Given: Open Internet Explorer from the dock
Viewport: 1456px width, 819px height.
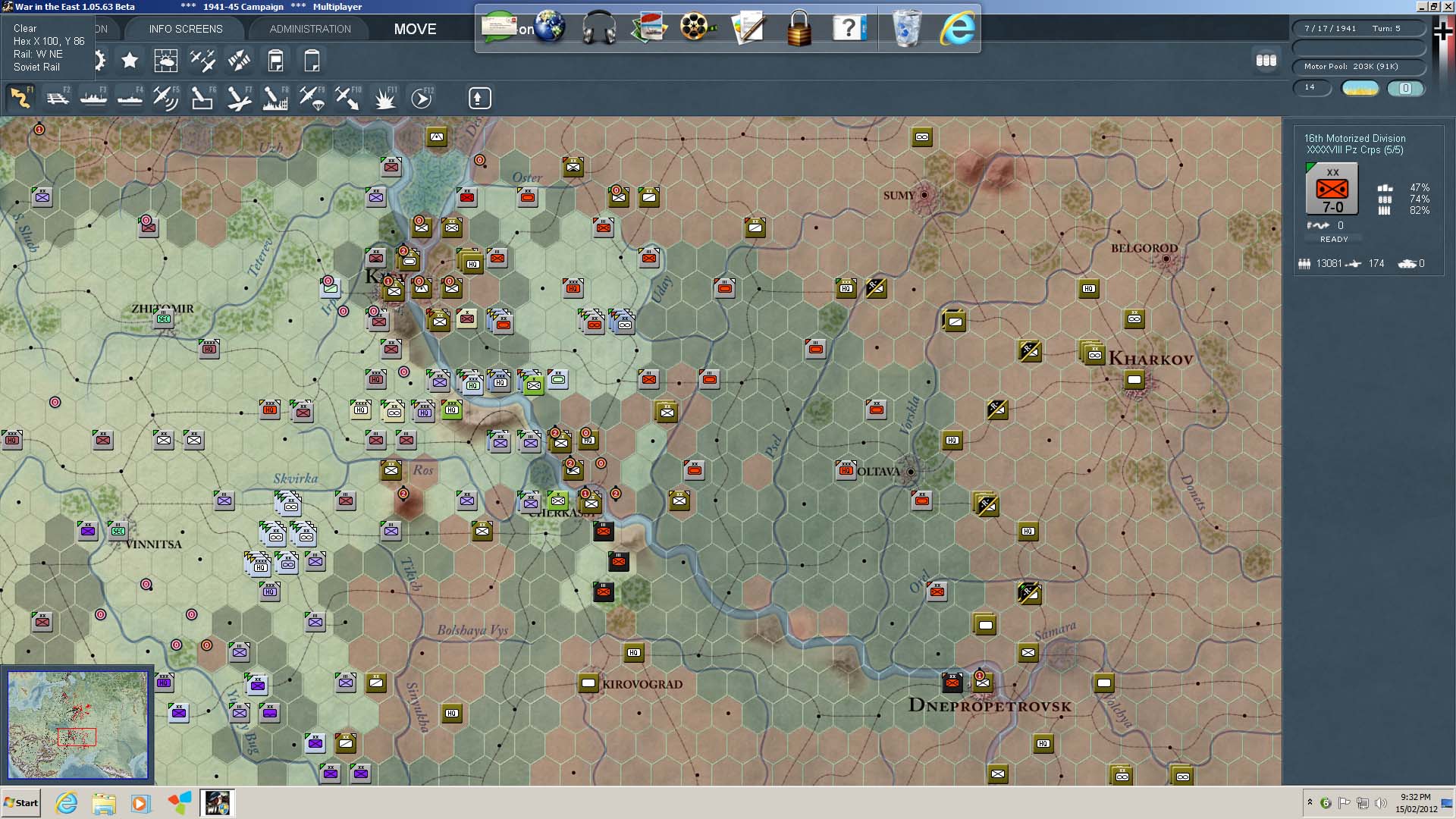Looking at the screenshot, I should (x=958, y=29).
